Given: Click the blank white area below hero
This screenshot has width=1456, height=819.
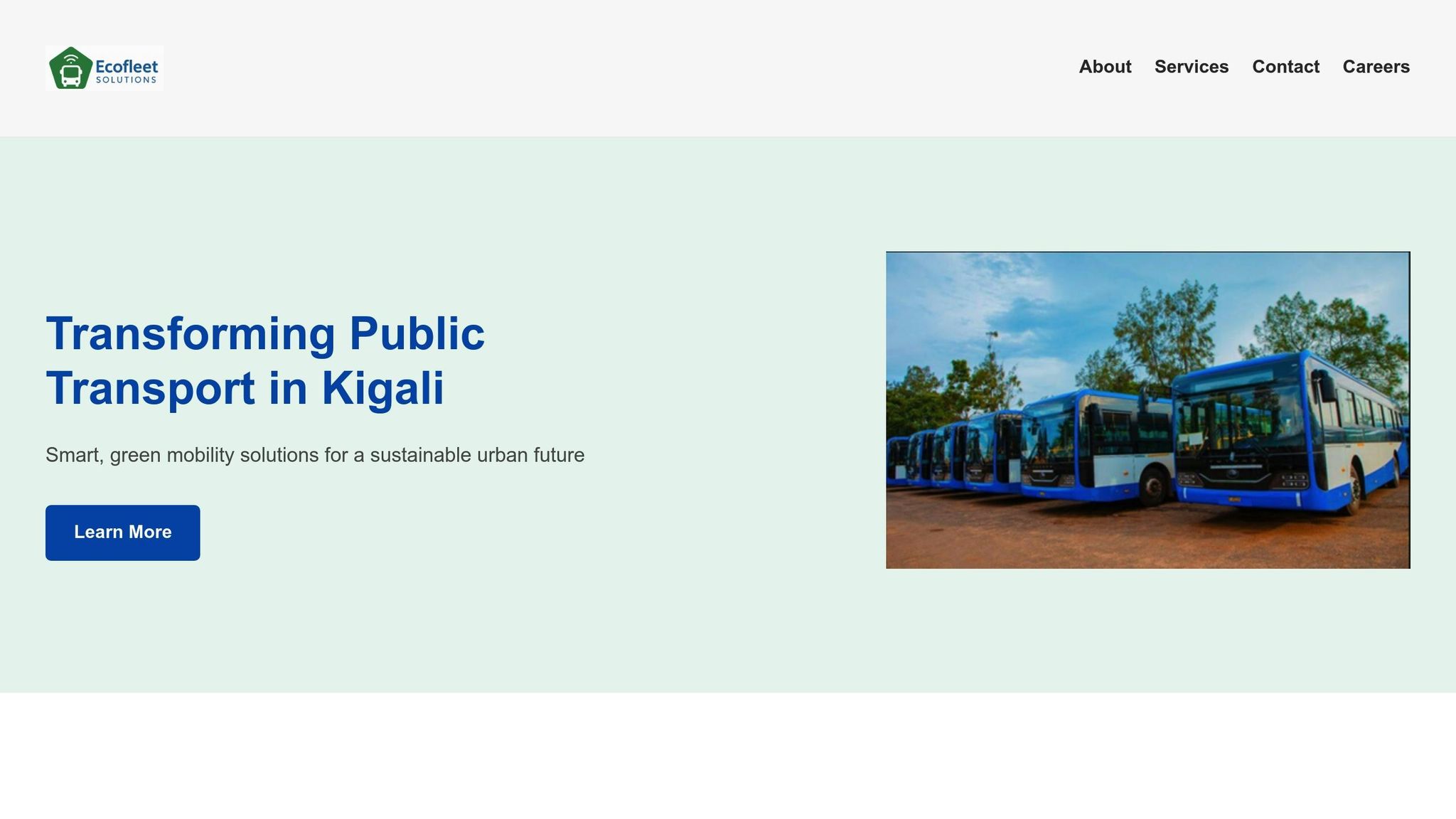Looking at the screenshot, I should pos(728,757).
